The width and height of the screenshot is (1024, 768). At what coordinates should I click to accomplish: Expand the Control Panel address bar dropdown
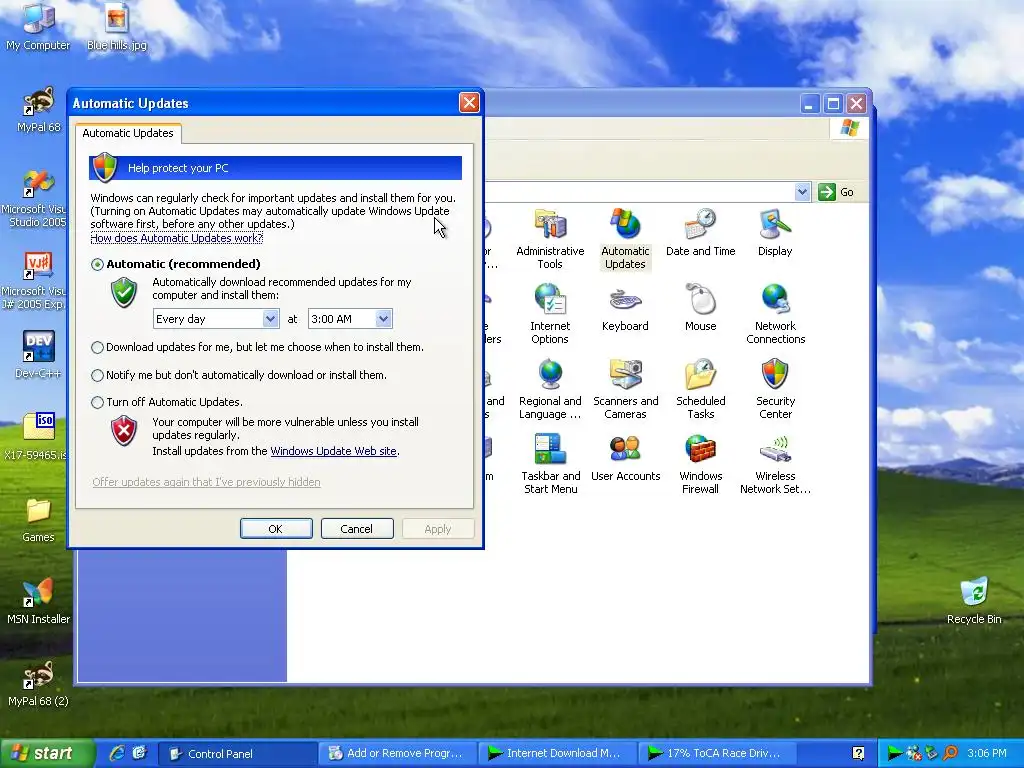point(802,192)
